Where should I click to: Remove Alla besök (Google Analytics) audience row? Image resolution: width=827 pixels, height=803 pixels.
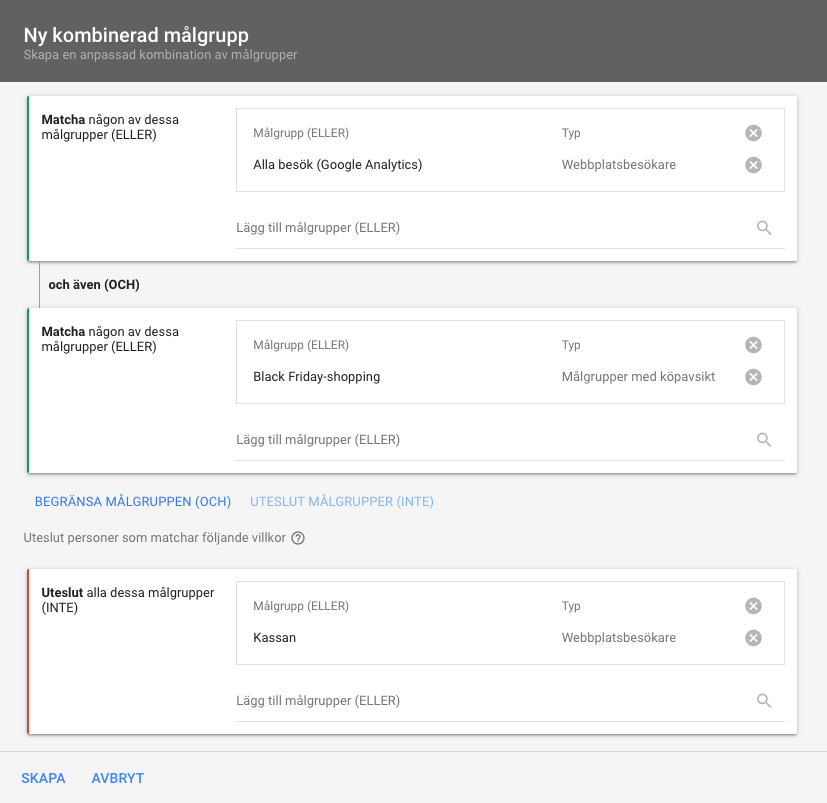pos(753,165)
